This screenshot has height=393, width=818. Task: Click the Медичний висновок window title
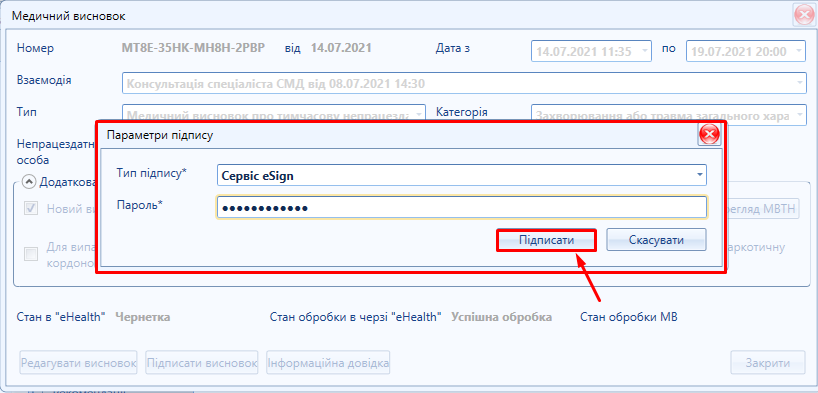pyautogui.click(x=68, y=16)
